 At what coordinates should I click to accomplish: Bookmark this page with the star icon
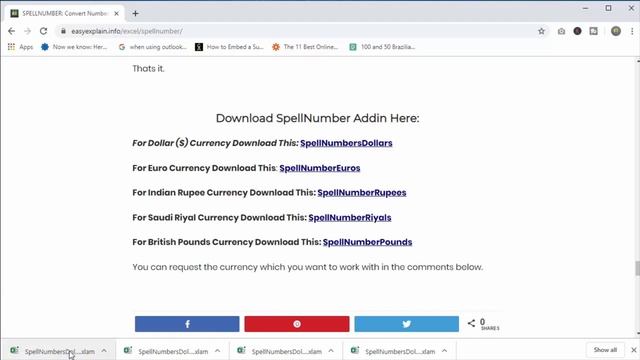541,31
